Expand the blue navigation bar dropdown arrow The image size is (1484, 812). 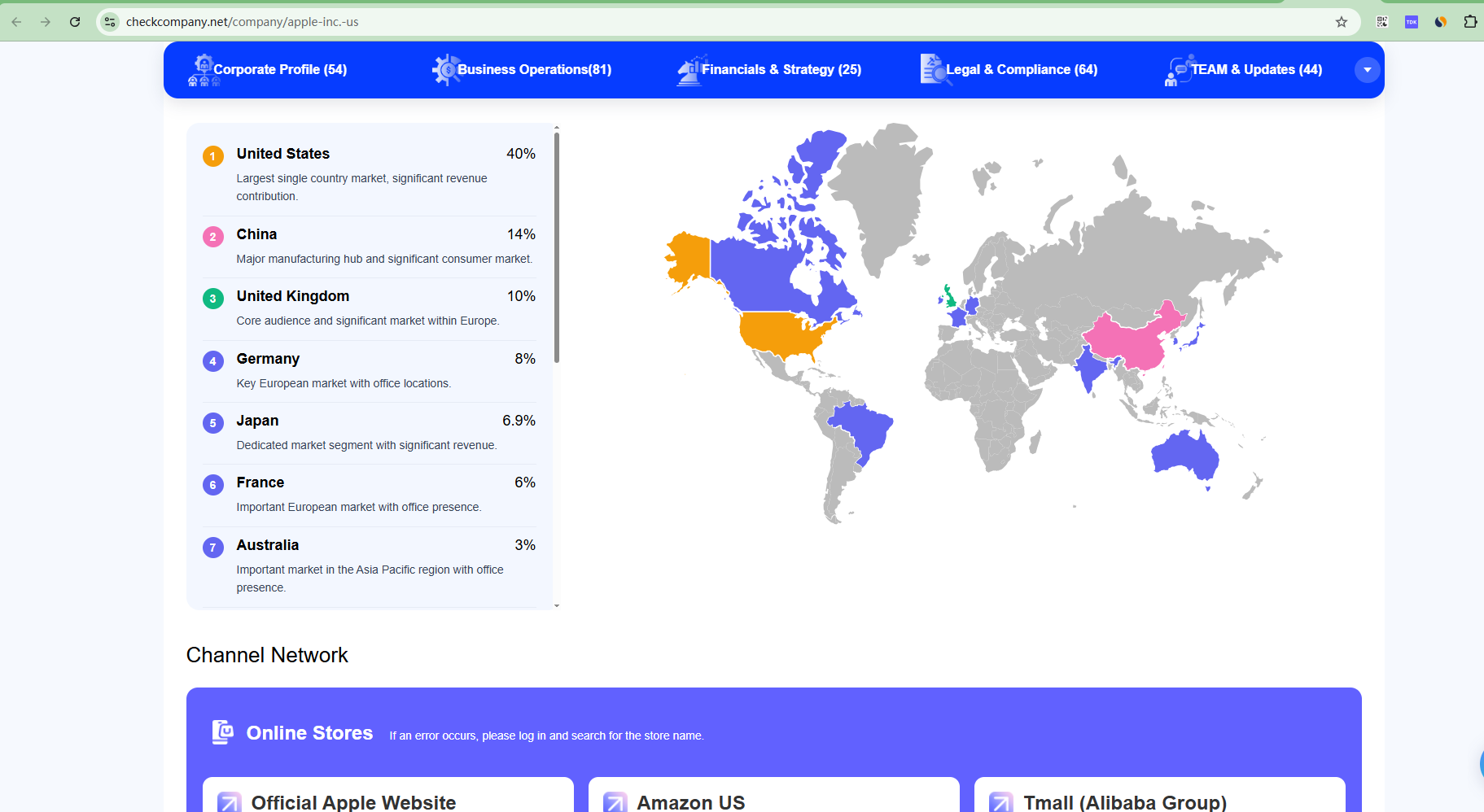(x=1367, y=70)
